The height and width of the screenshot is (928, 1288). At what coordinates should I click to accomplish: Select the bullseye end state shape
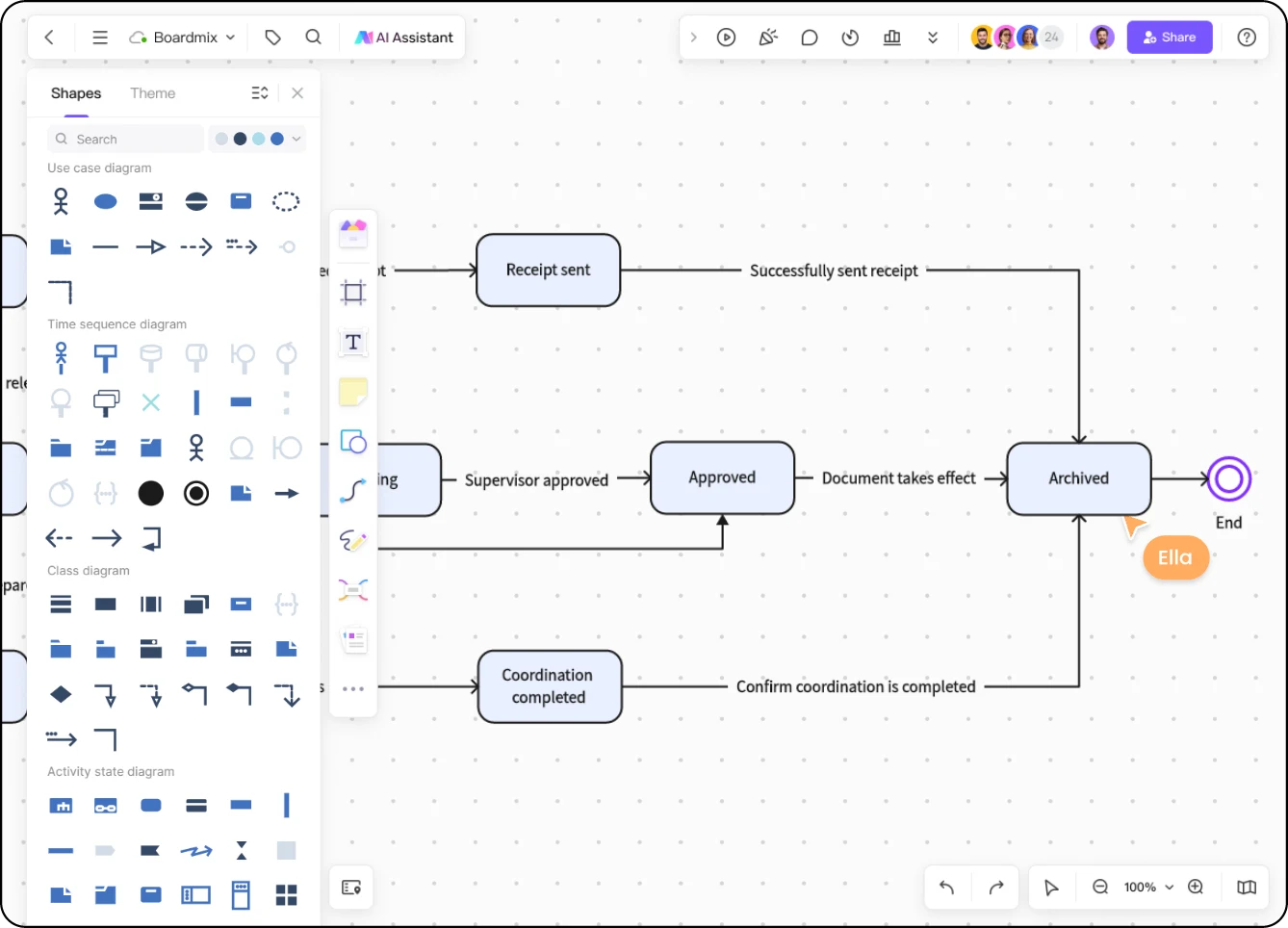click(196, 494)
